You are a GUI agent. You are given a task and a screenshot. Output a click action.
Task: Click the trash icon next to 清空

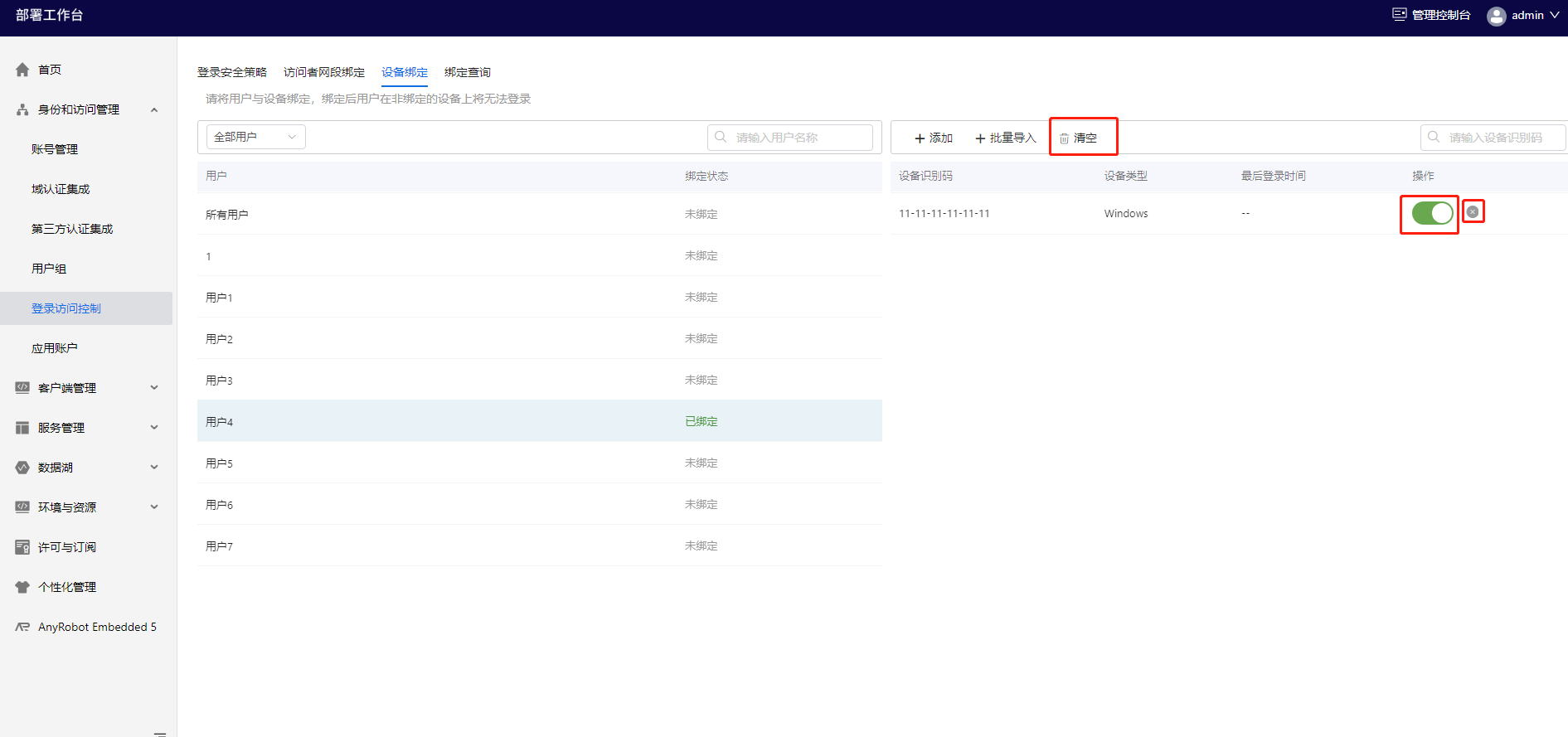[x=1064, y=138]
